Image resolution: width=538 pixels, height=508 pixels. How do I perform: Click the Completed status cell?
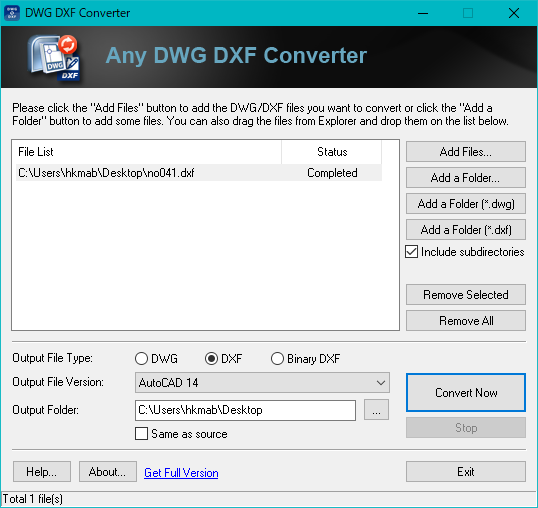[332, 173]
